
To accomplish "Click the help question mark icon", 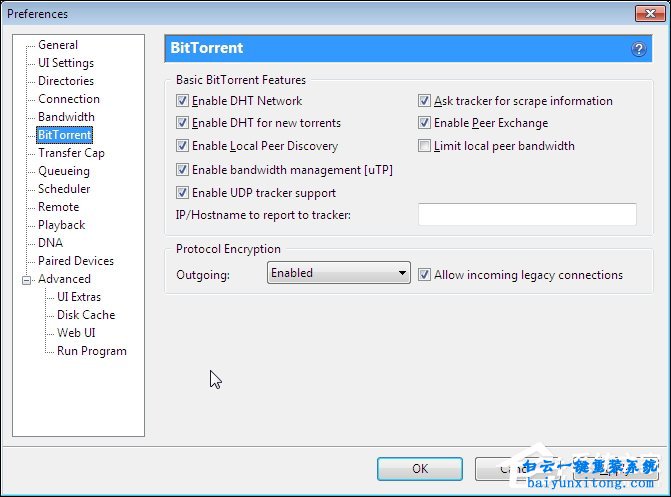I will tap(639, 49).
